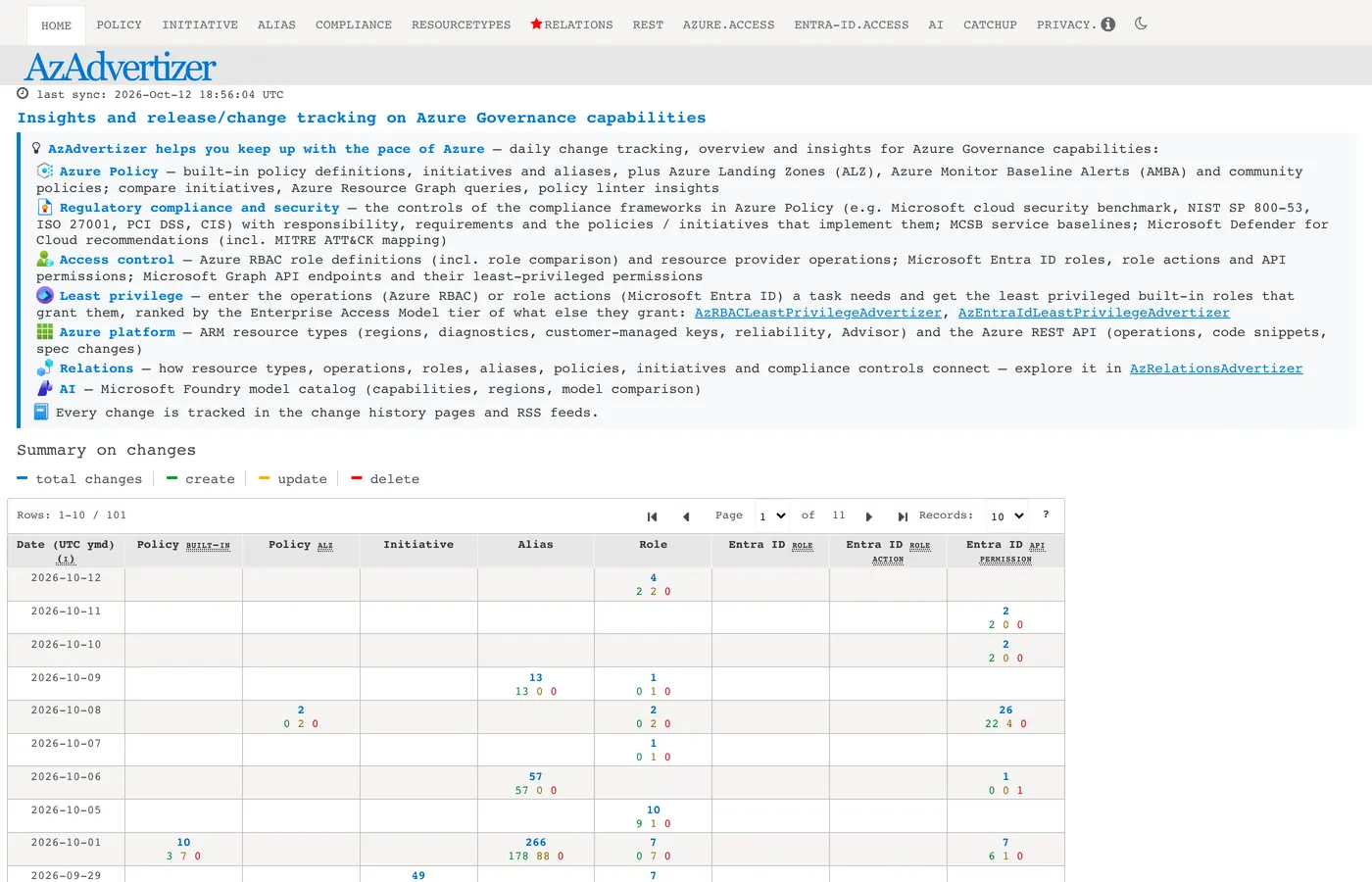This screenshot has height=882, width=1372.
Task: Click Alias total 266 for 2026-10-01
Action: pyautogui.click(x=536, y=843)
